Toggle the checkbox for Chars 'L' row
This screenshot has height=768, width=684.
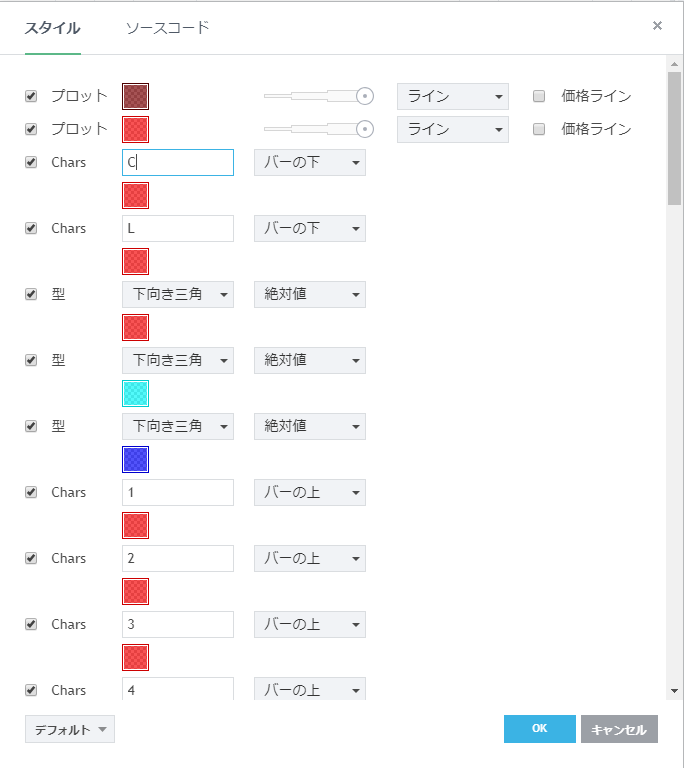pos(31,229)
